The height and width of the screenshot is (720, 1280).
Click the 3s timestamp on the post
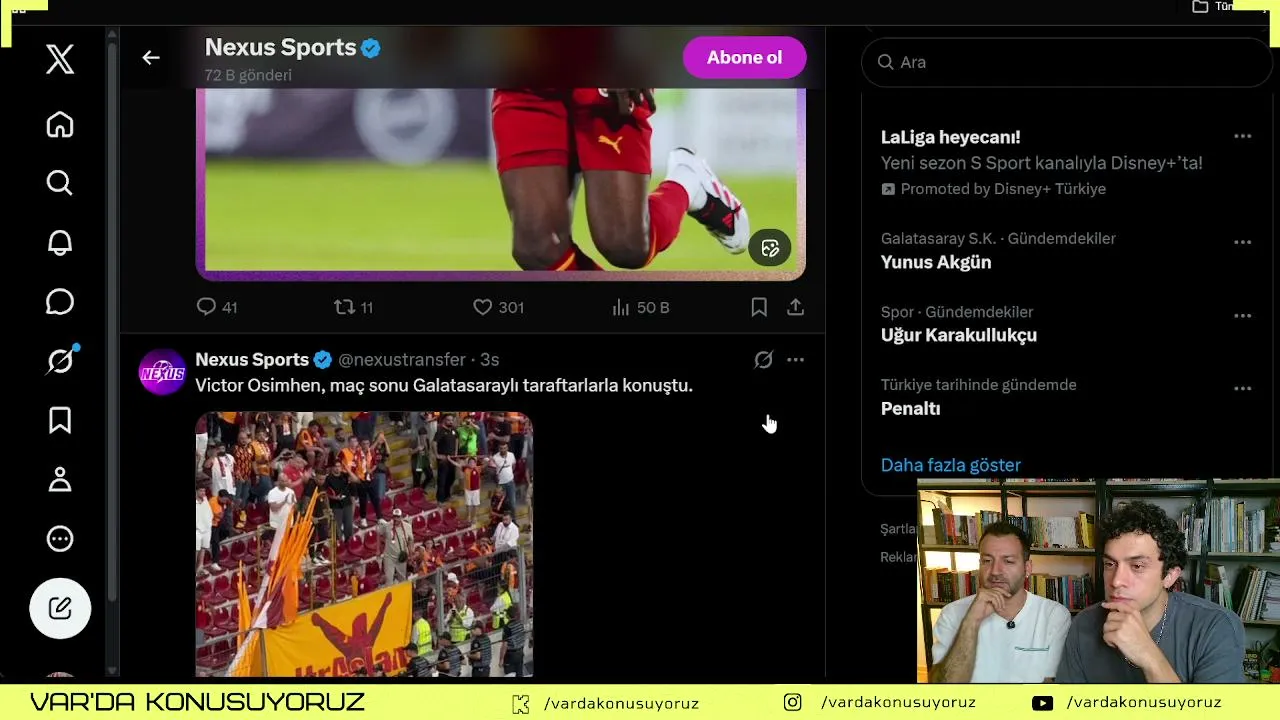489,360
